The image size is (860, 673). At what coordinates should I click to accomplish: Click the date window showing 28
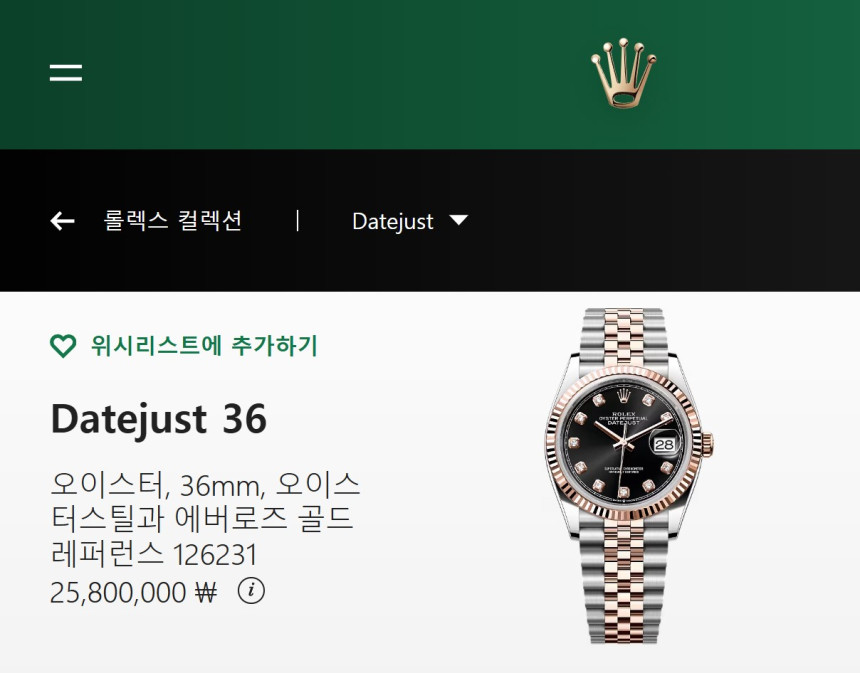(664, 444)
